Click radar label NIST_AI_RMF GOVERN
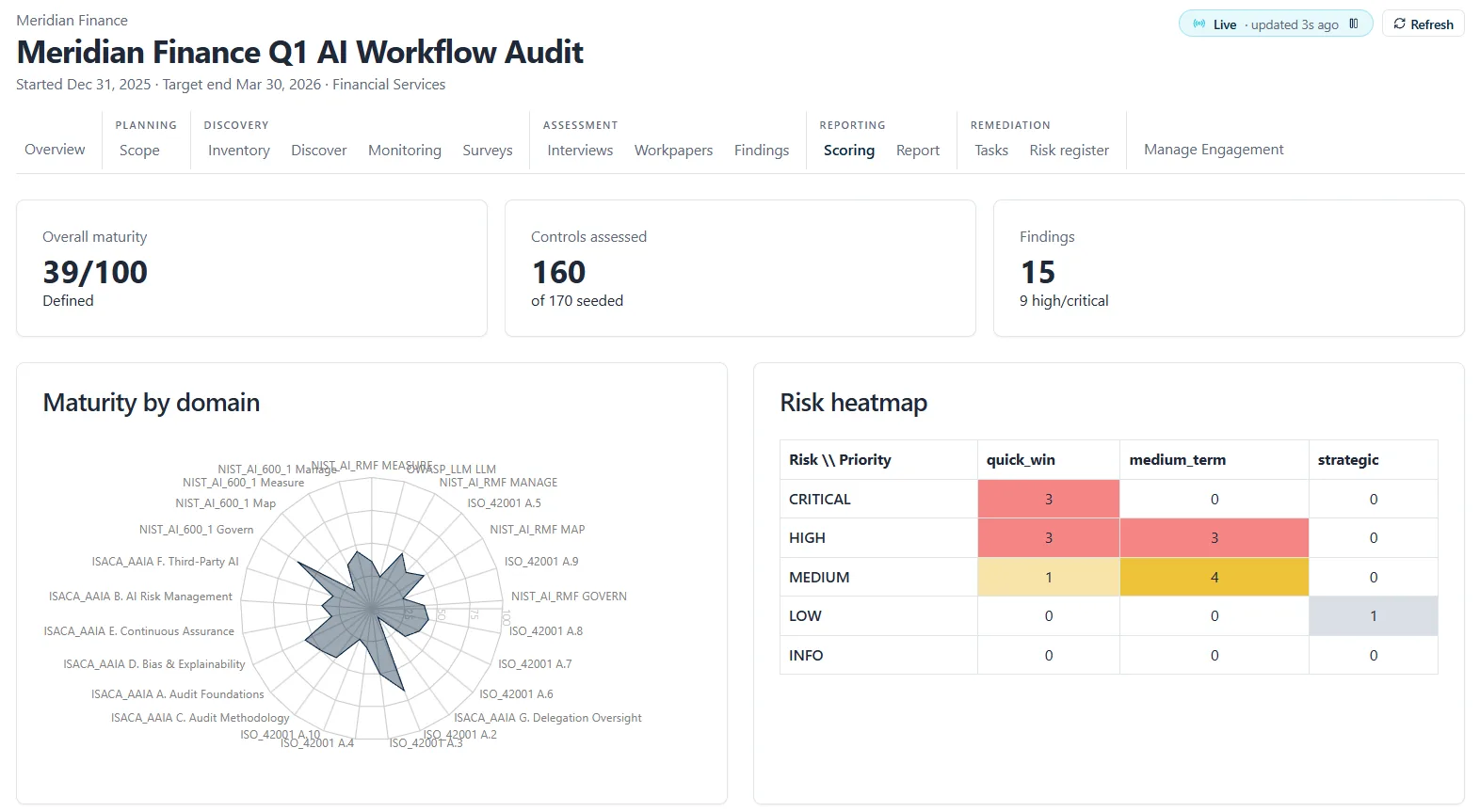The height and width of the screenshot is (812, 1480). click(x=569, y=597)
